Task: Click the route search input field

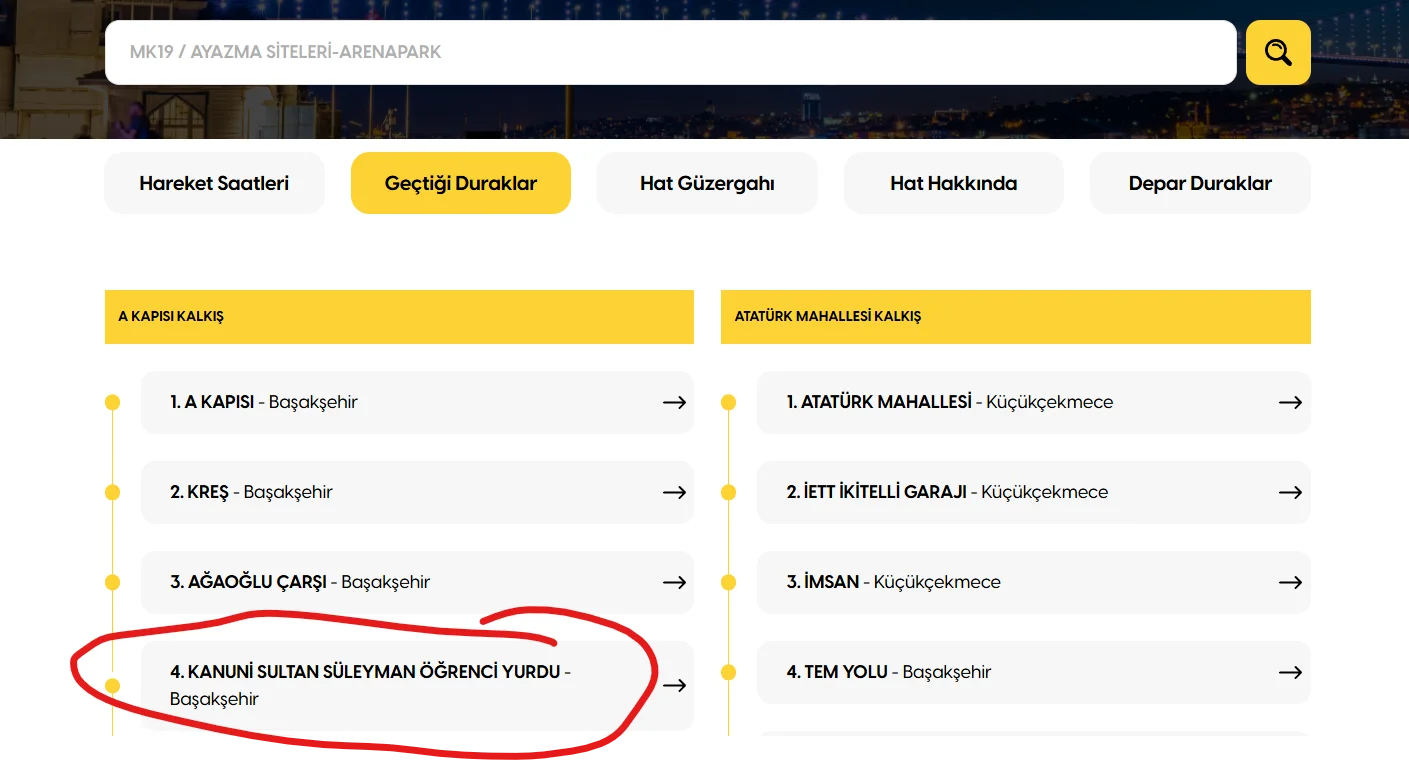Action: click(670, 52)
